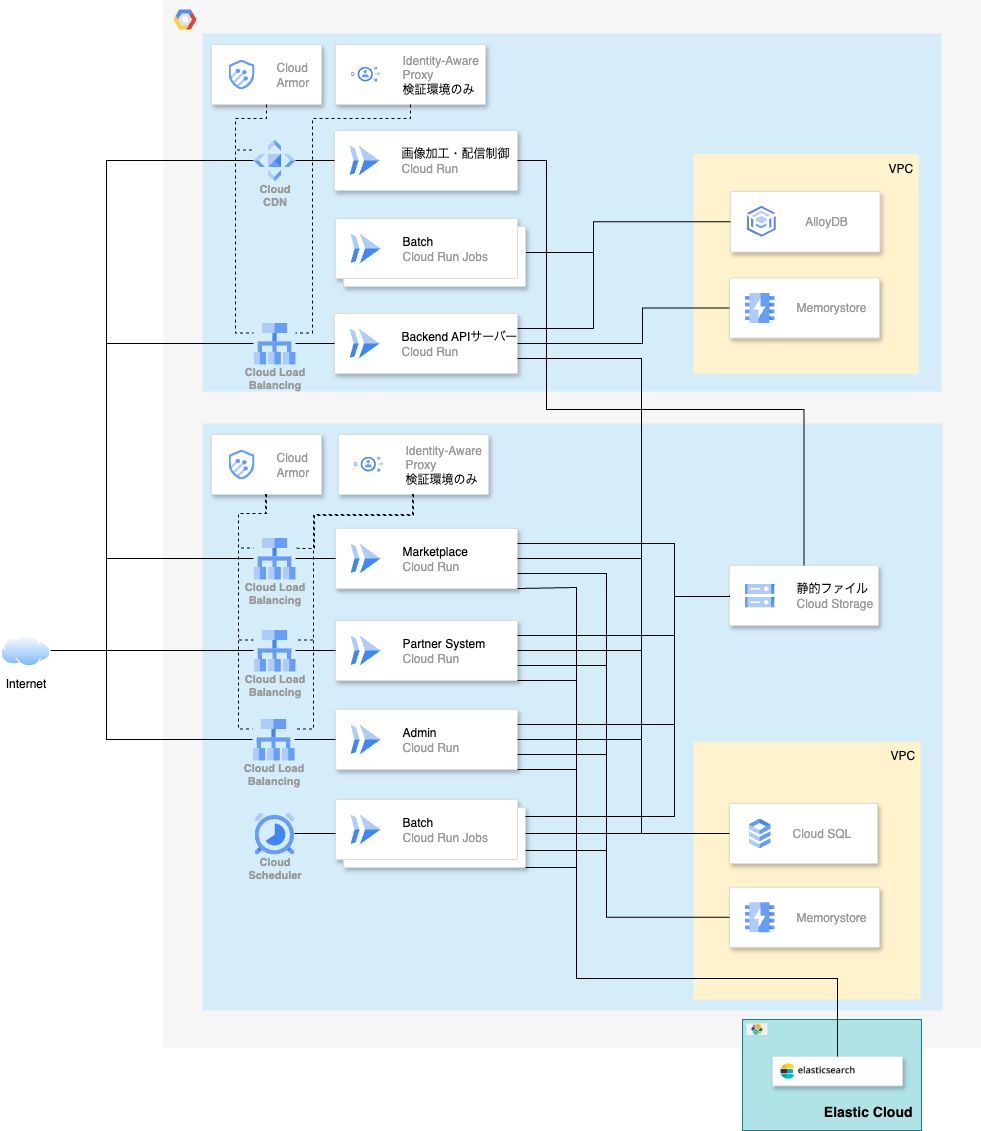
Task: Select Cloud Run icon of 画像加工・配信制御
Action: click(364, 161)
